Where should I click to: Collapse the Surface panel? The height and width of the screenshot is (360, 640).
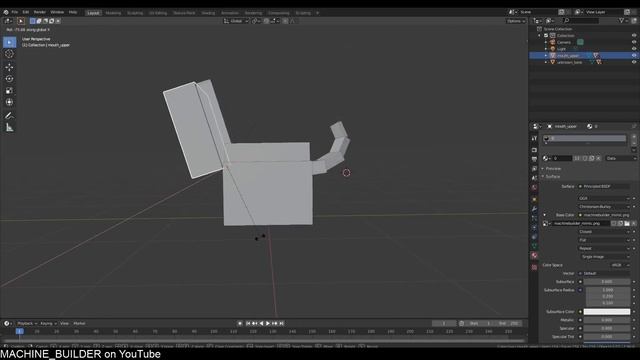coord(552,176)
